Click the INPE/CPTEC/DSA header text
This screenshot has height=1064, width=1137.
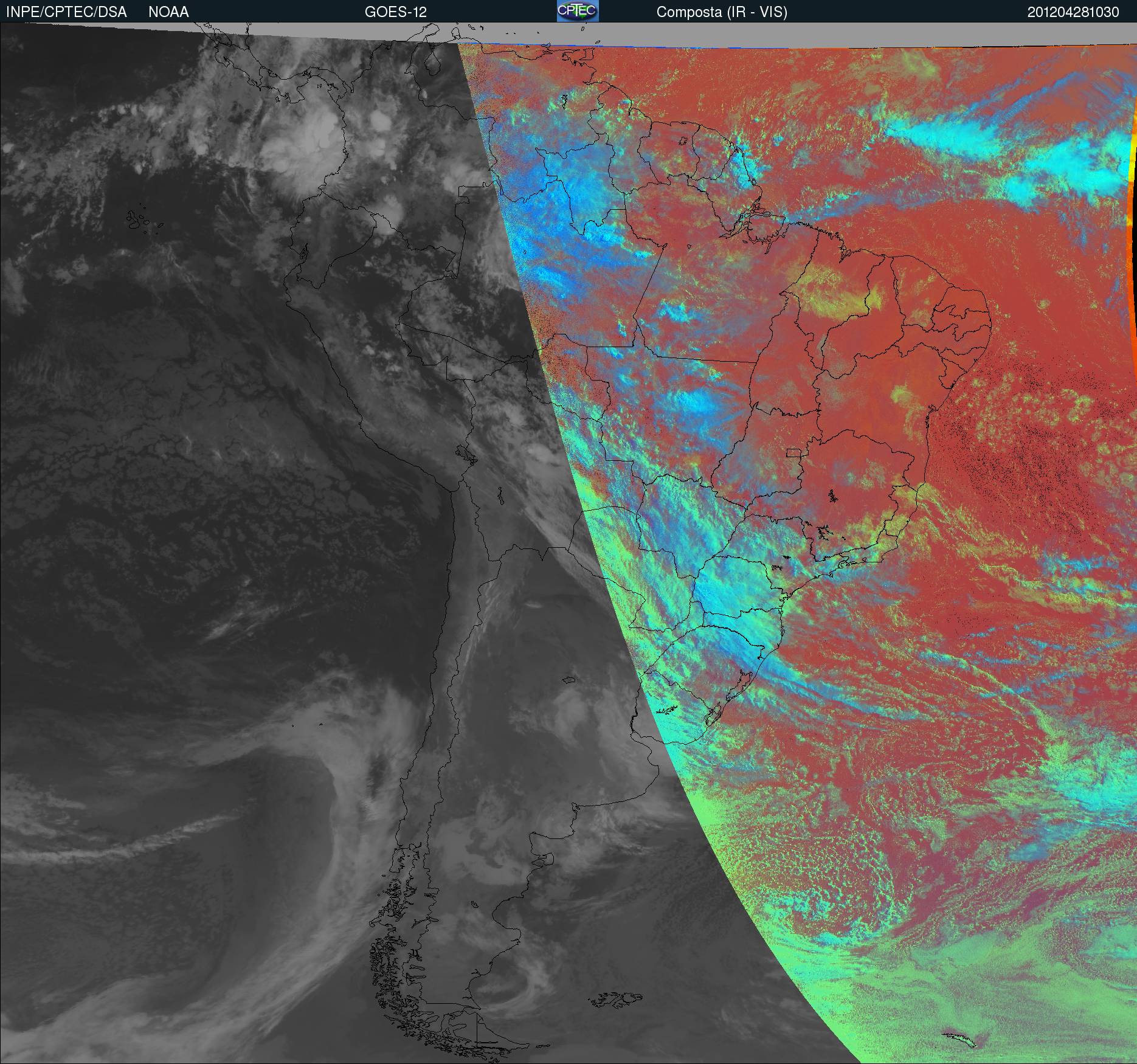coord(66,12)
